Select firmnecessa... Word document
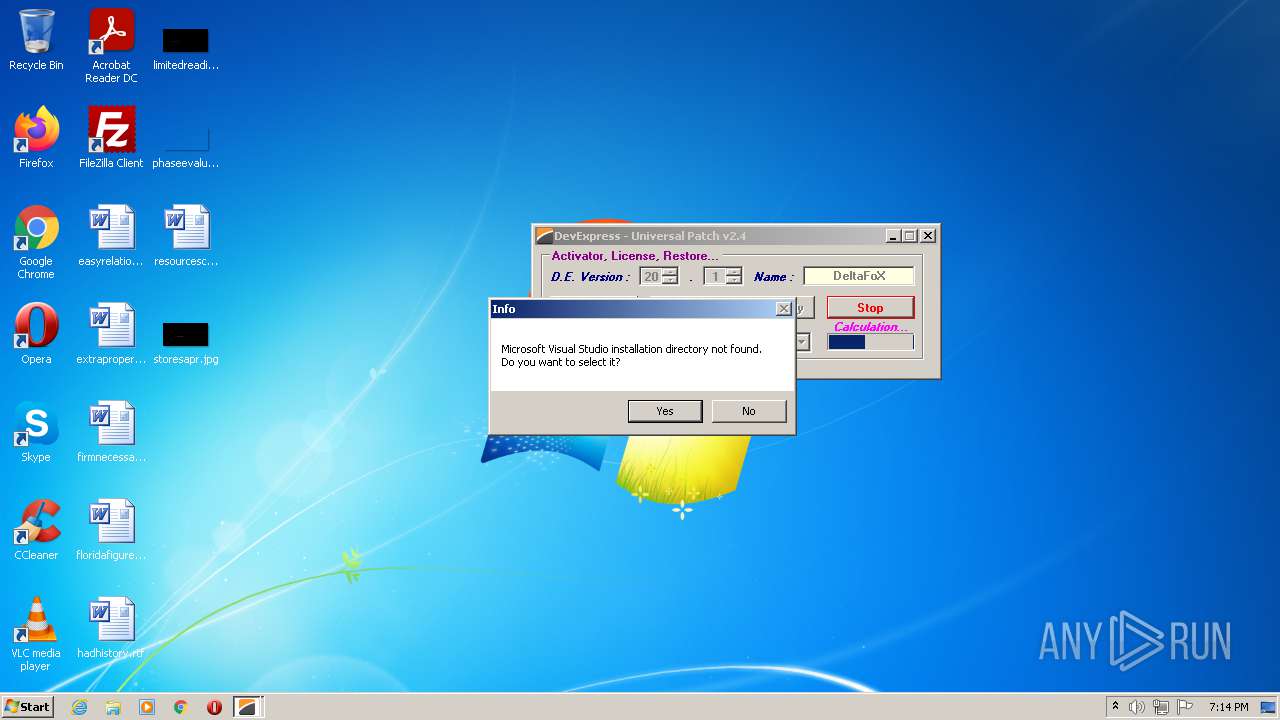Viewport: 1280px width, 720px height. pyautogui.click(x=111, y=432)
